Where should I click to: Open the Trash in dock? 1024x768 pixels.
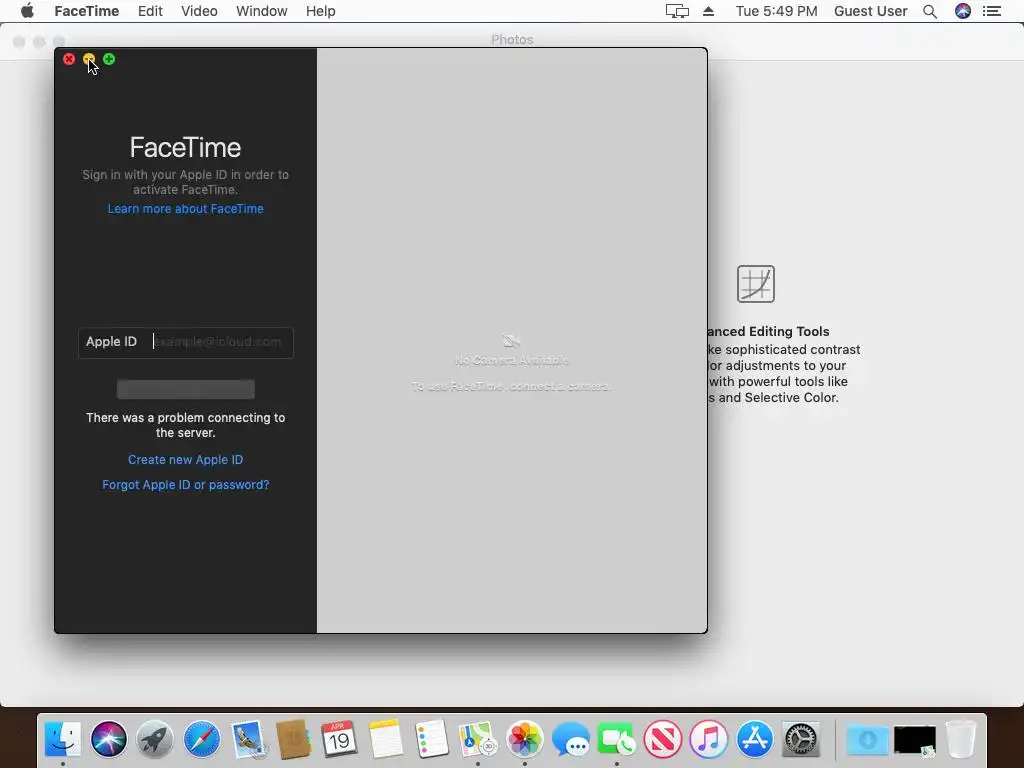tap(960, 739)
